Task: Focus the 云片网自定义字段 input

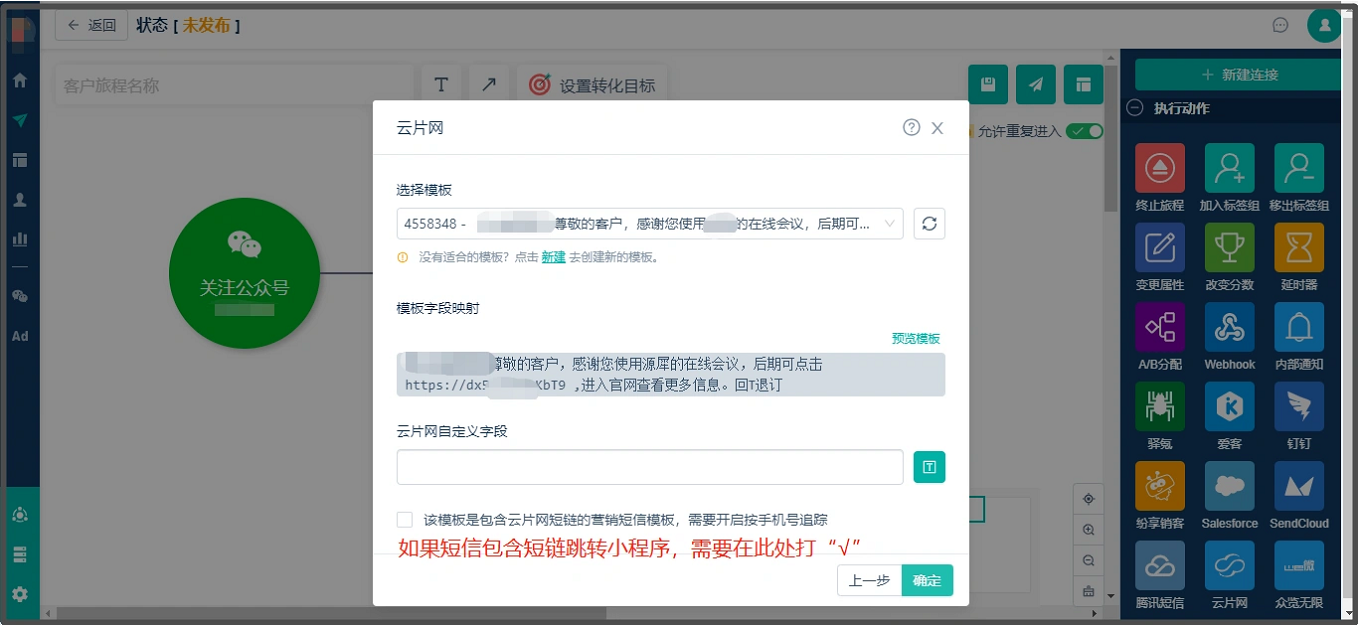Action: [x=650, y=467]
